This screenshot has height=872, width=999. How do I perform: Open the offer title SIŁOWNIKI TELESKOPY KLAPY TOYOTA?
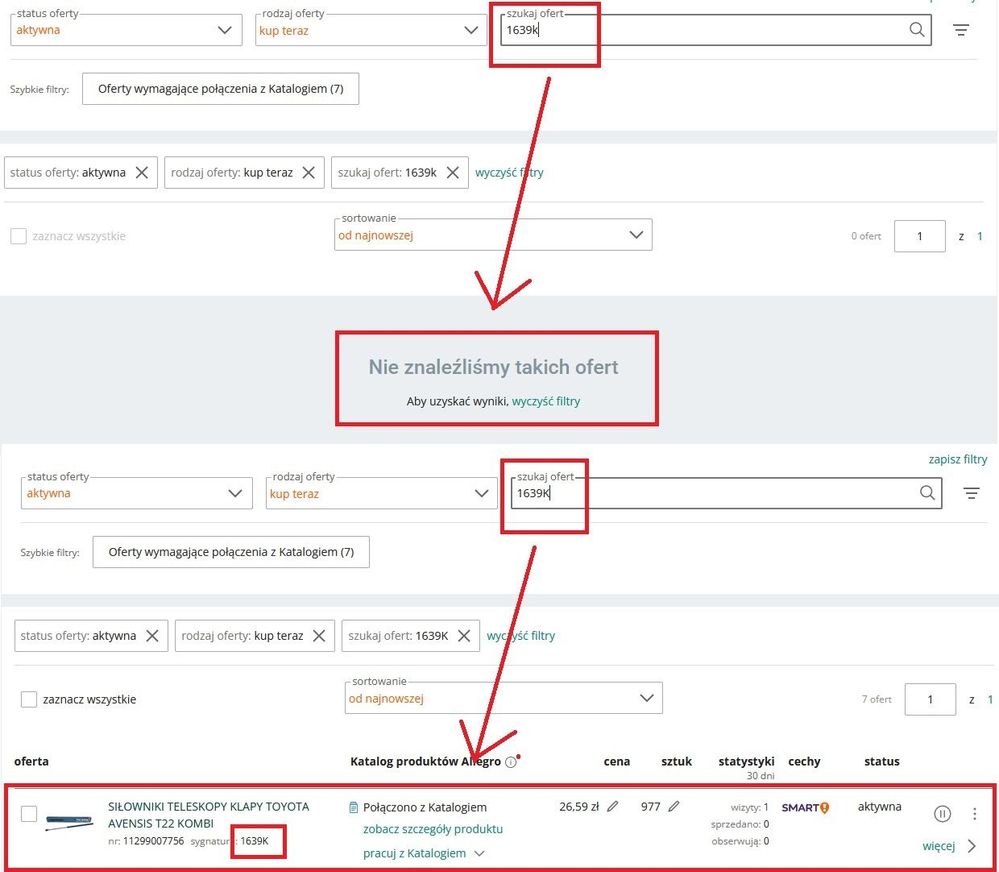pyautogui.click(x=209, y=815)
